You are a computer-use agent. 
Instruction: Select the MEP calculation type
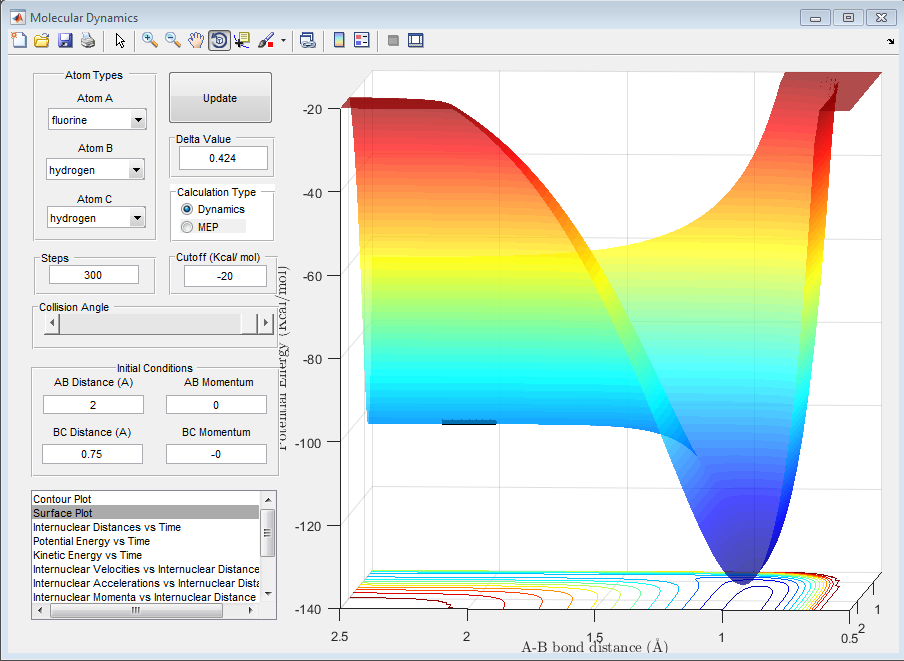point(187,227)
